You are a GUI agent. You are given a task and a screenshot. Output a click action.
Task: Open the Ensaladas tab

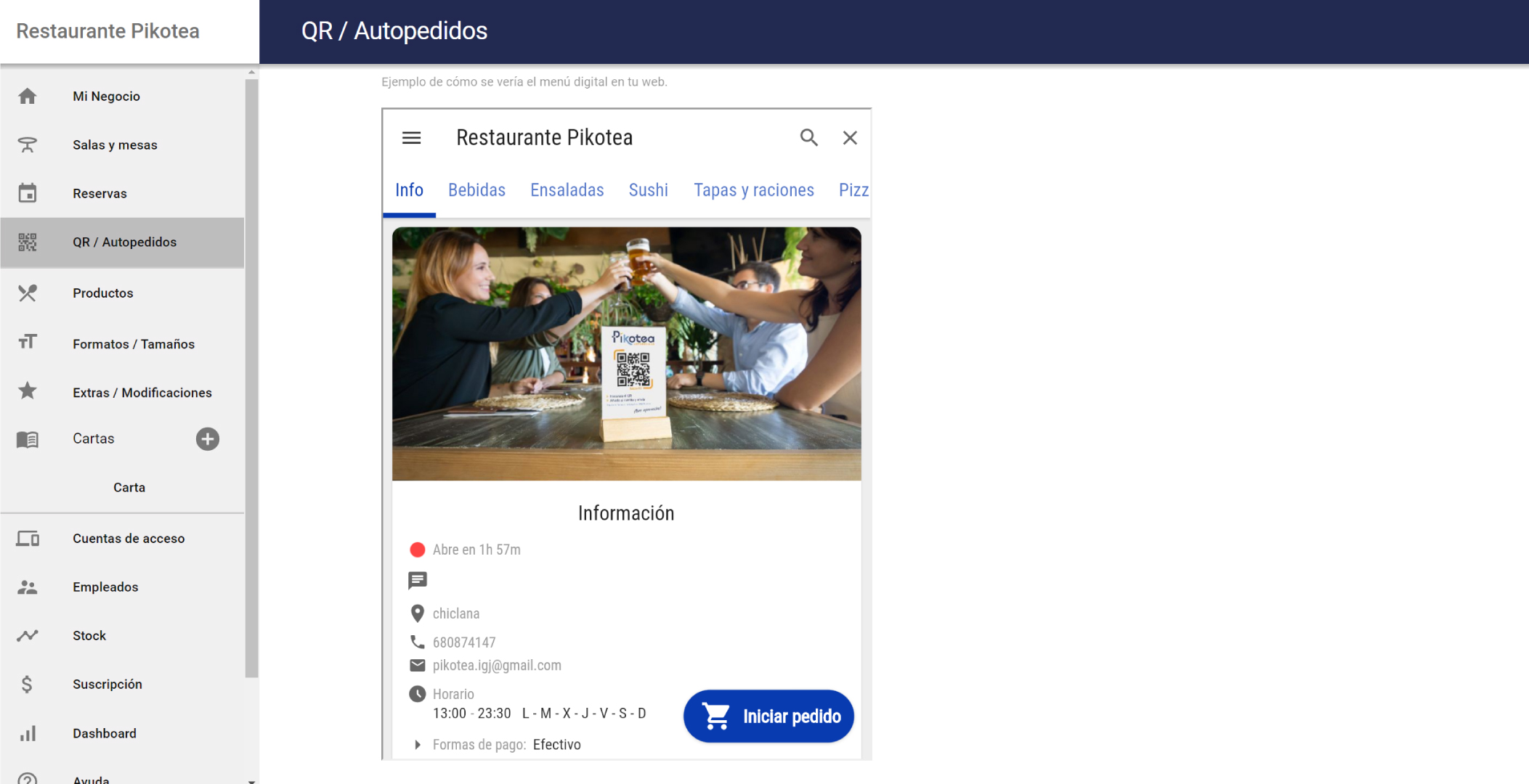tap(567, 190)
